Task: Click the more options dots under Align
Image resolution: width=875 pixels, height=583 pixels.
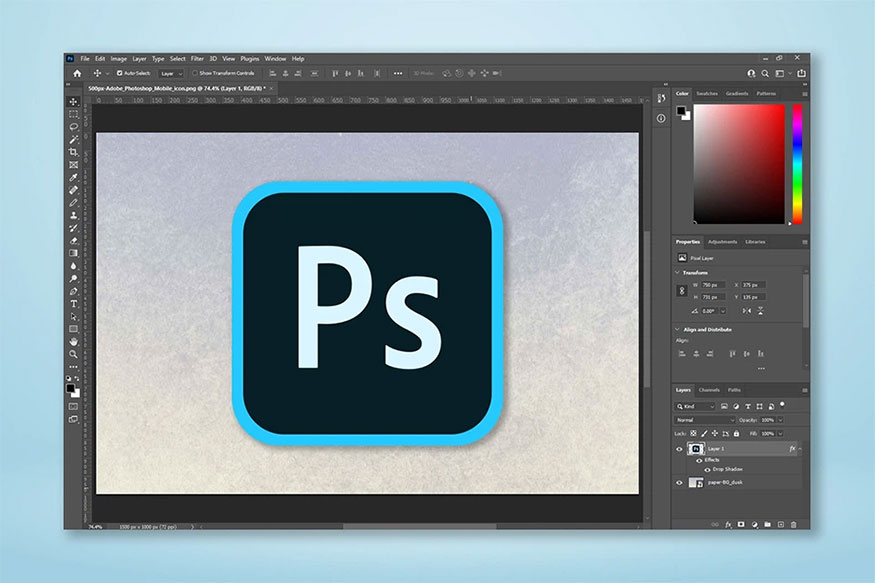Action: point(761,368)
